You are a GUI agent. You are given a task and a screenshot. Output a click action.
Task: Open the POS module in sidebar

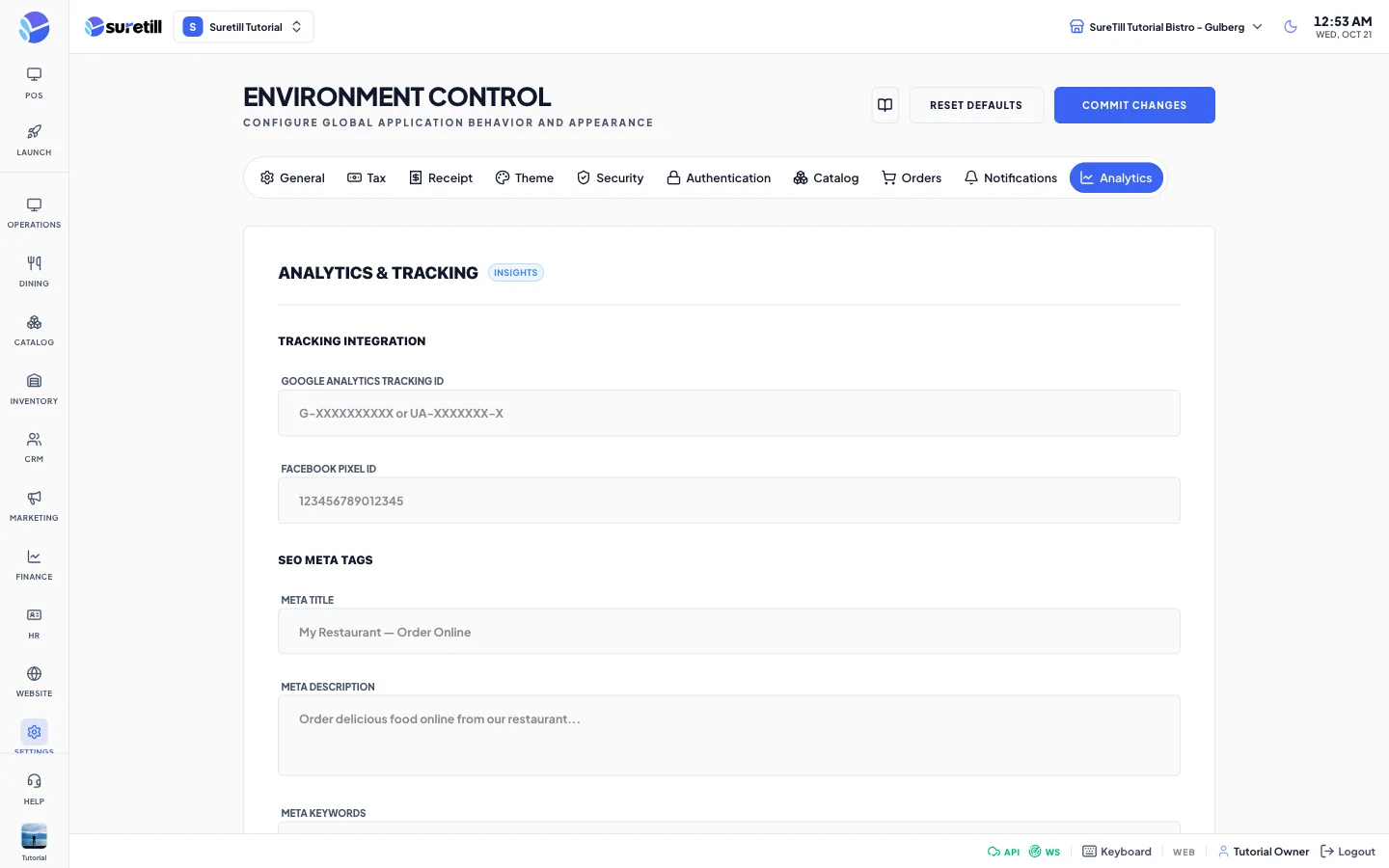(x=34, y=83)
